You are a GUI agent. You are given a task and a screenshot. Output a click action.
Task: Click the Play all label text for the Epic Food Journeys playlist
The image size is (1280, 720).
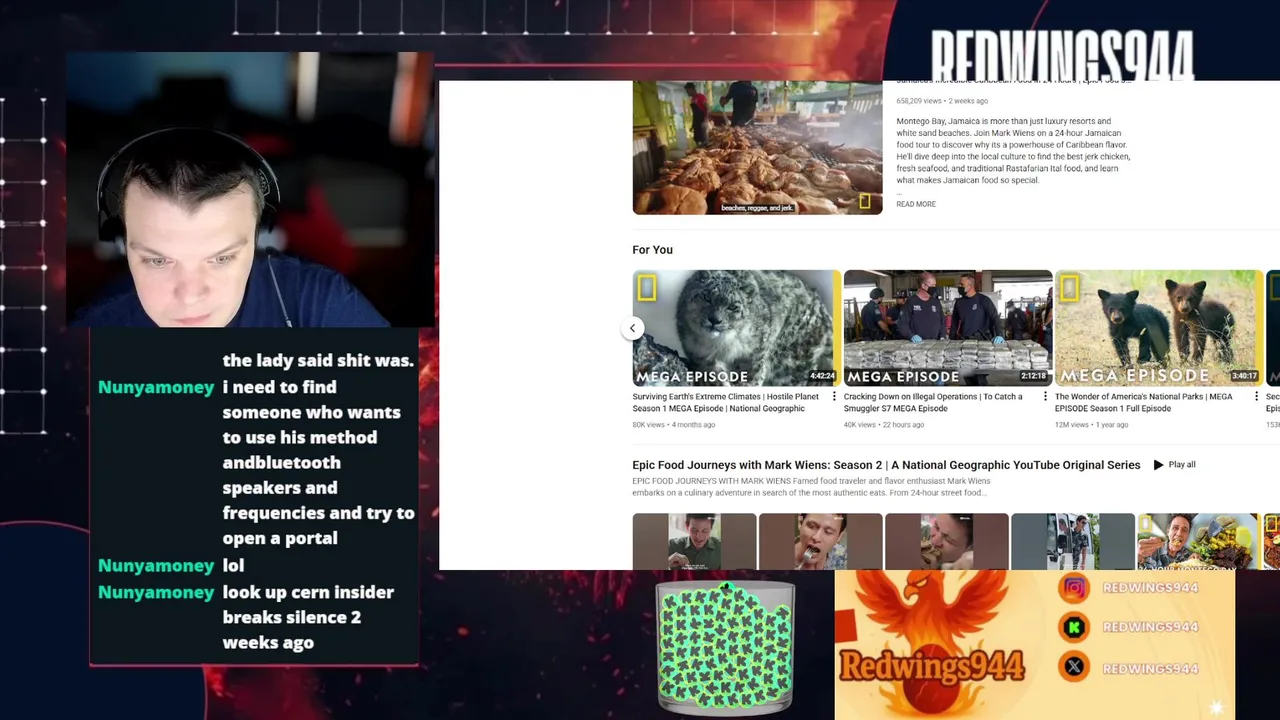point(1182,465)
